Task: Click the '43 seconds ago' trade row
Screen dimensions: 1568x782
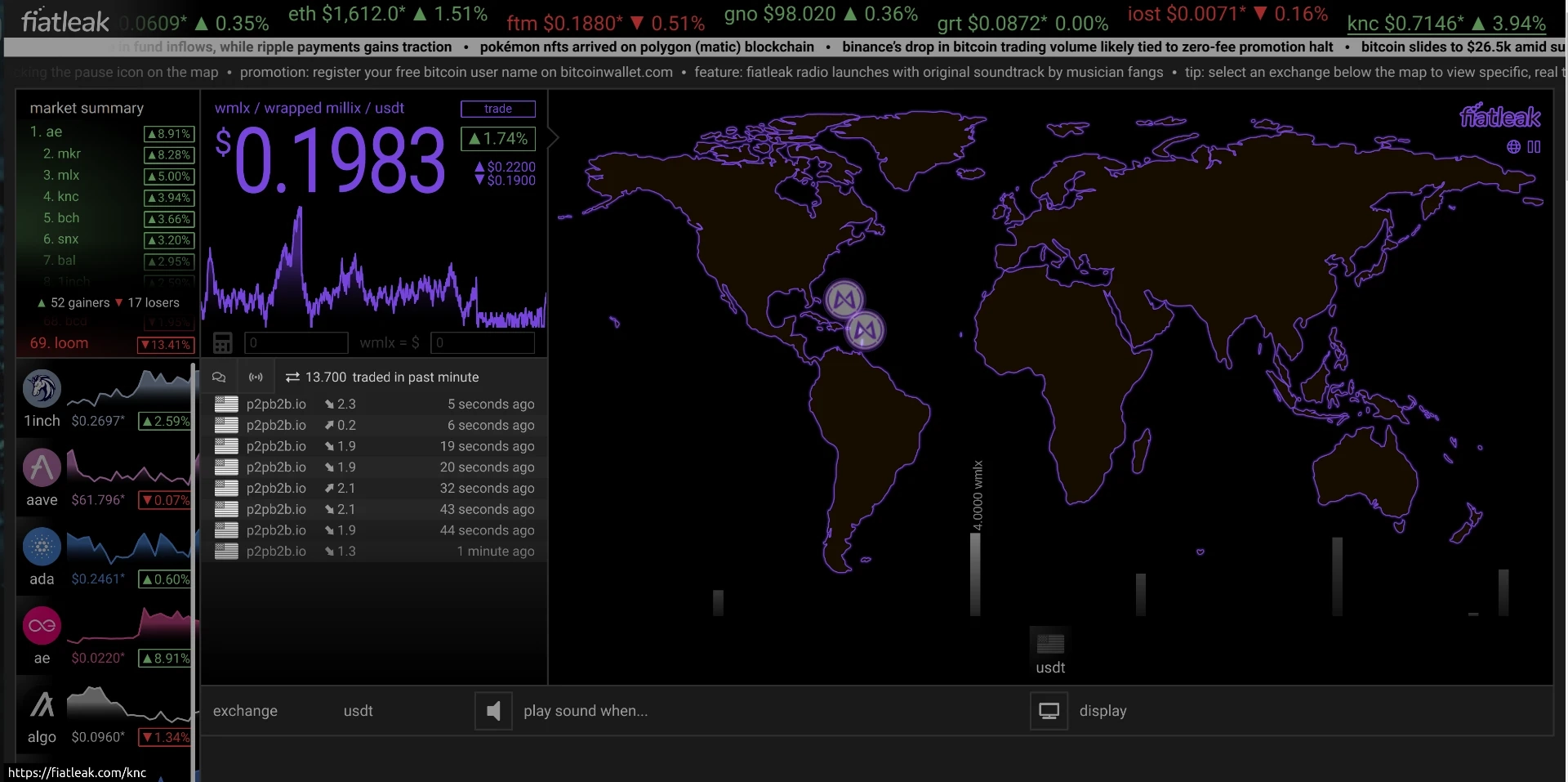Action: click(374, 509)
